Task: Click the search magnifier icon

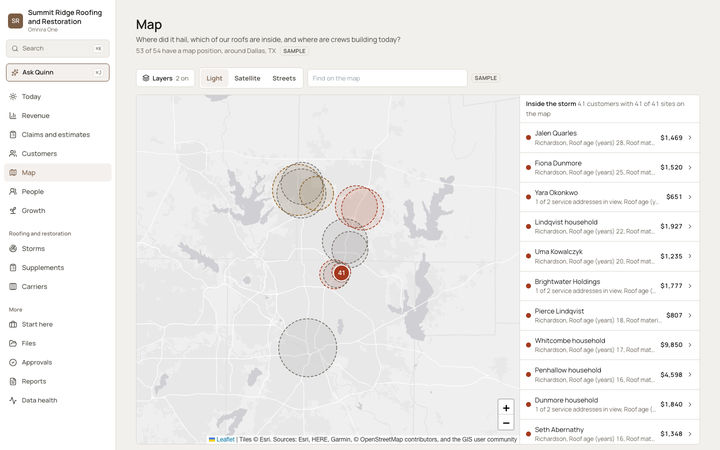Action: (15, 48)
